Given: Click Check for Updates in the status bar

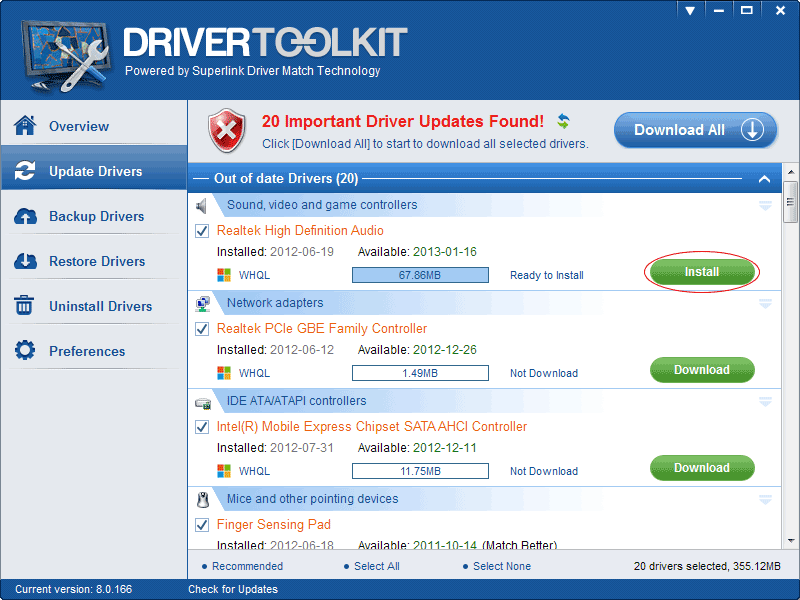Looking at the screenshot, I should tap(233, 589).
